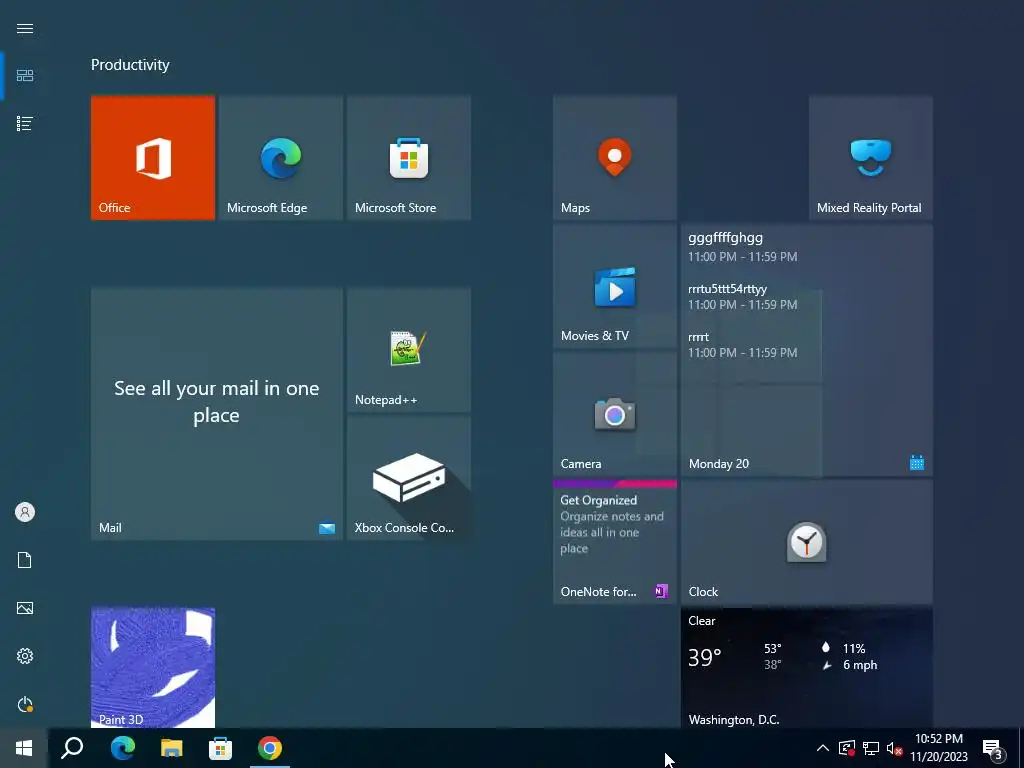This screenshot has width=1024, height=768.
Task: Open the Paint 3D tile
Action: 153,667
